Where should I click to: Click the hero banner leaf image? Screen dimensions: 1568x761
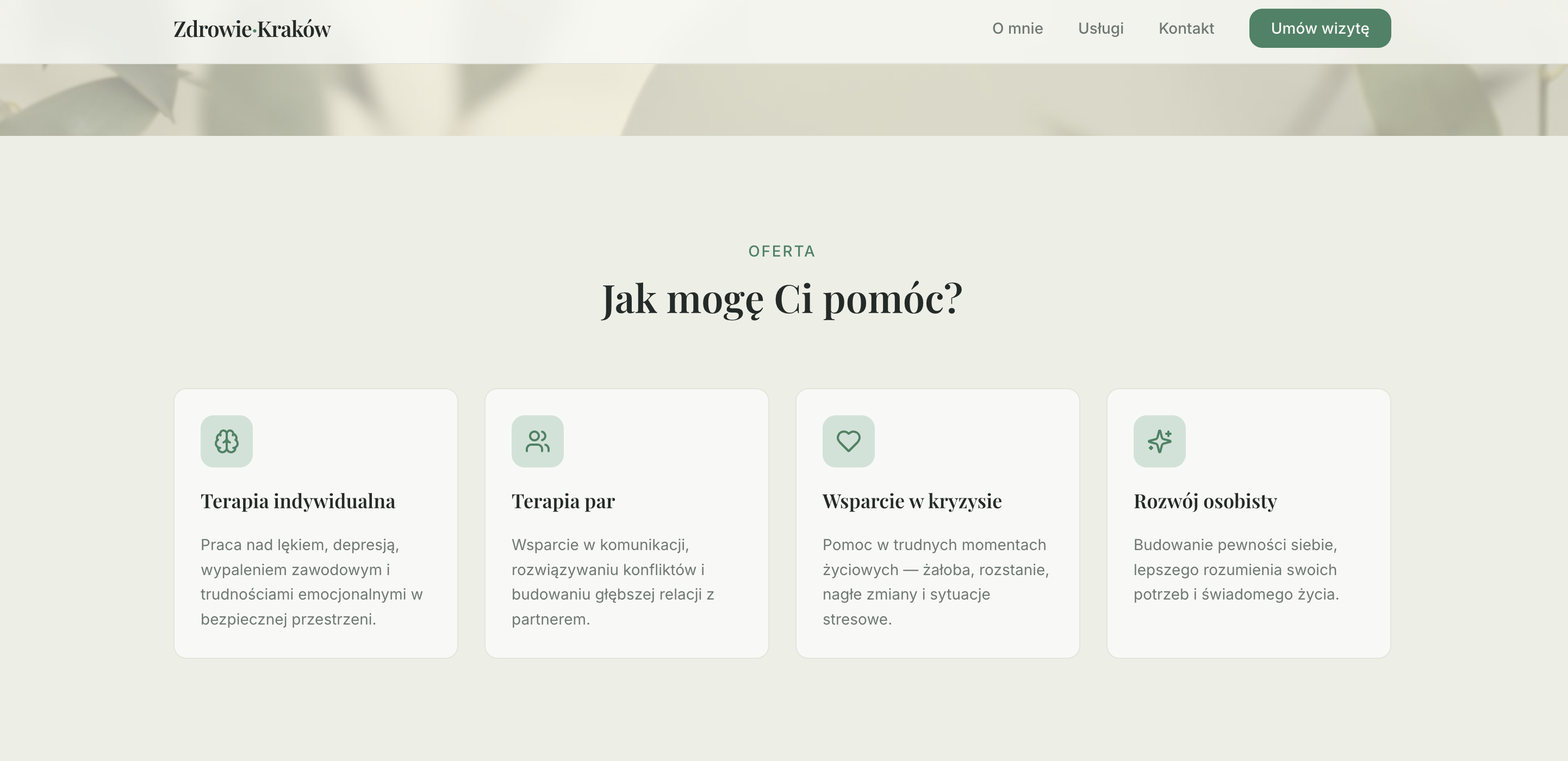click(784, 101)
